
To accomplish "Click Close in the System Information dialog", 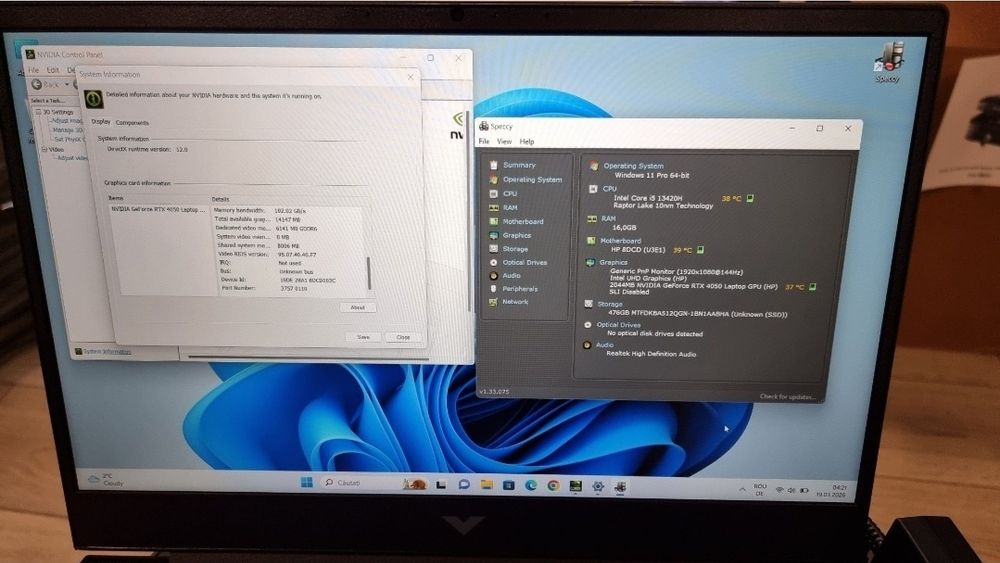I will click(403, 337).
